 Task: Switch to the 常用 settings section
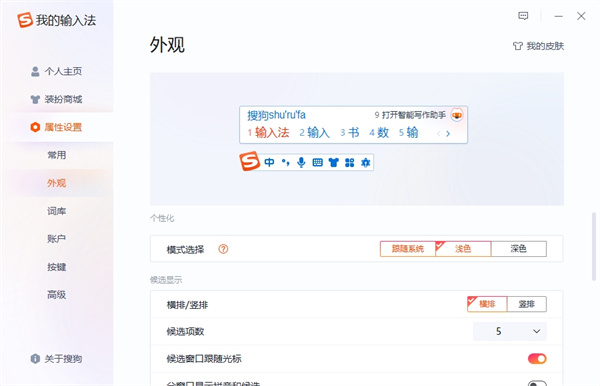pos(57,155)
